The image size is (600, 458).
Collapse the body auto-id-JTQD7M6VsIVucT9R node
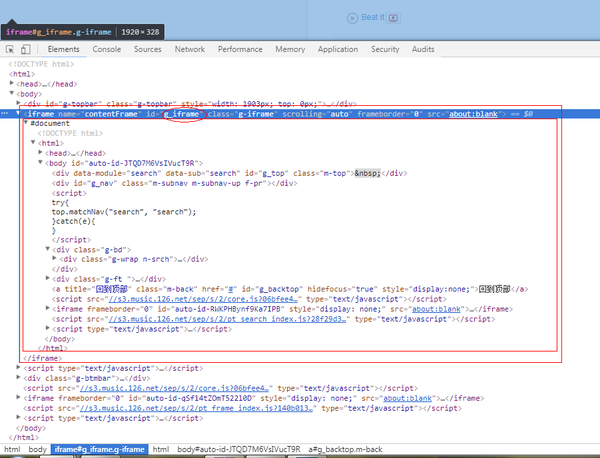pos(40,162)
